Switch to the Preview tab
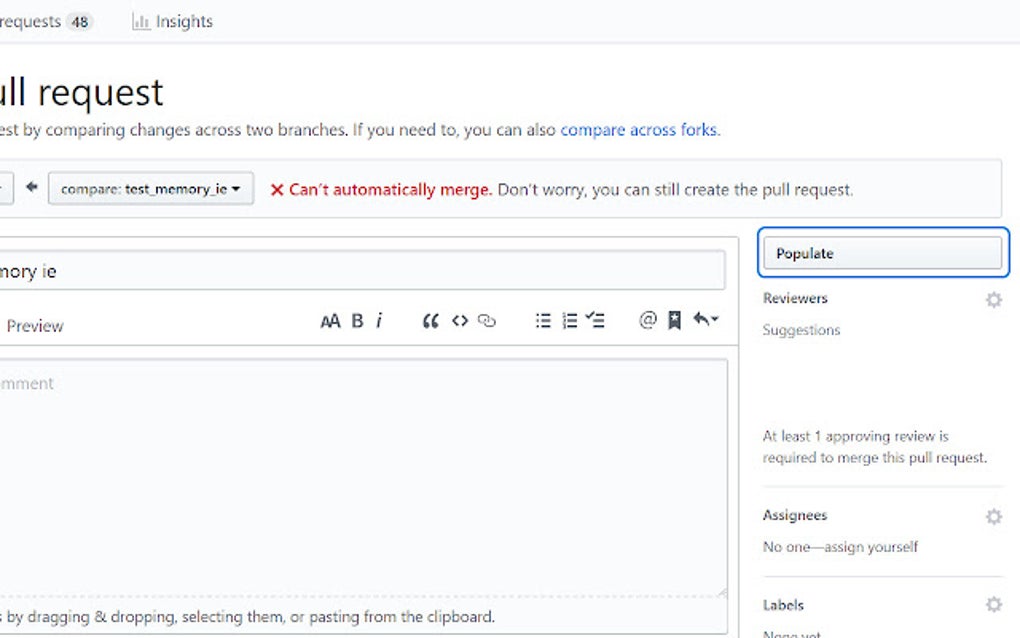Screen dimensions: 1020x638 (36, 325)
